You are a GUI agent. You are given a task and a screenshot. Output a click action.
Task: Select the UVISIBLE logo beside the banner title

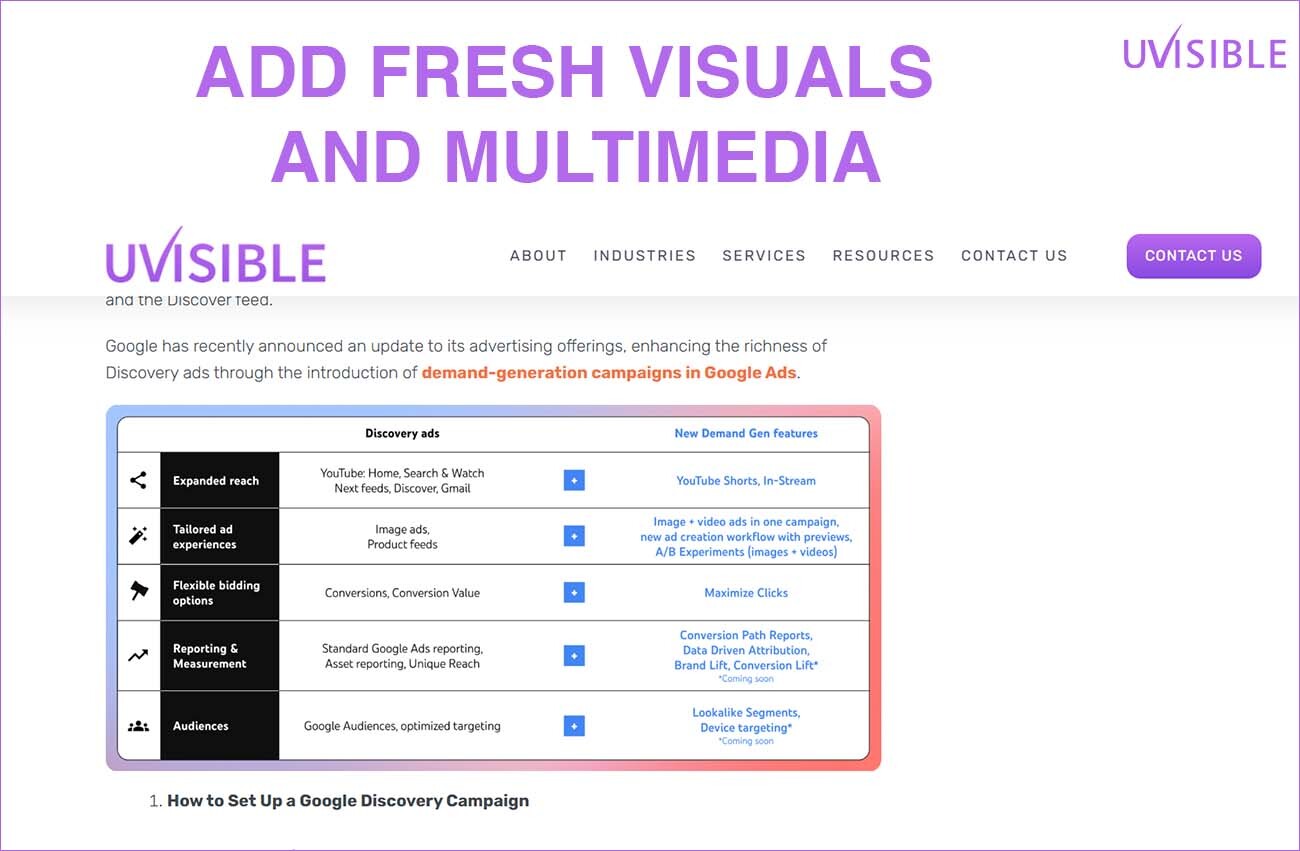click(1204, 48)
